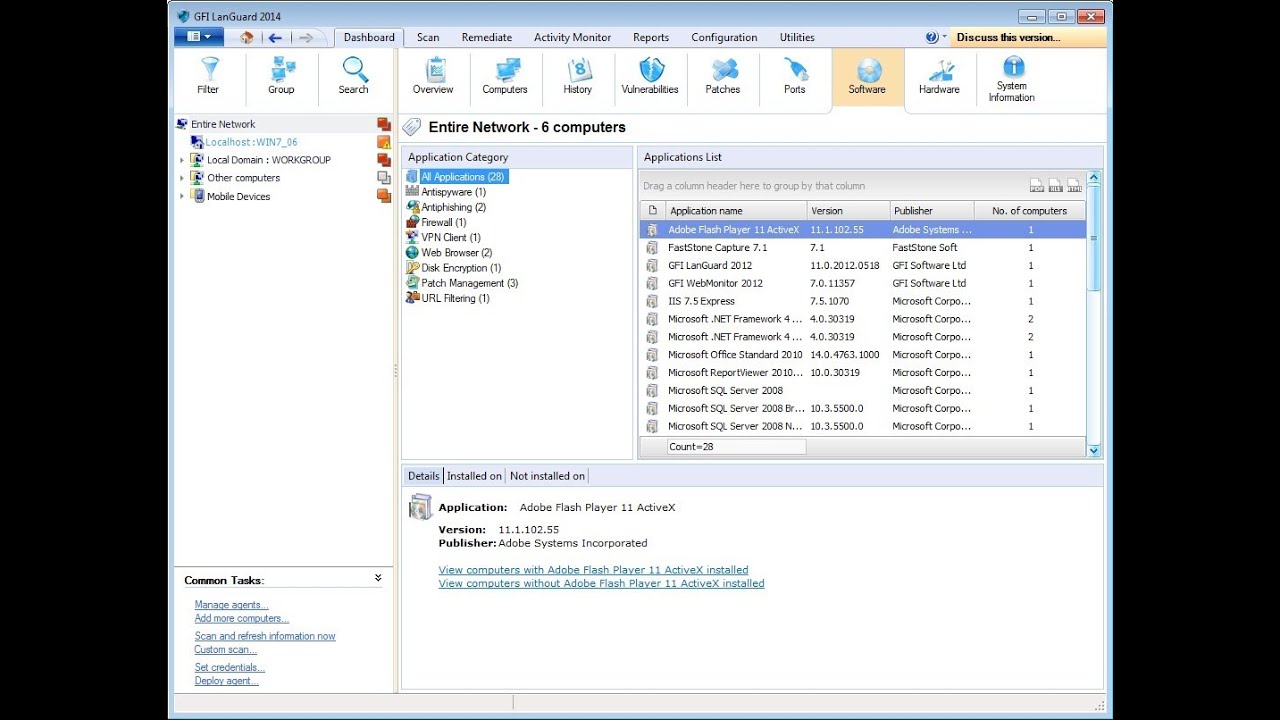Click the status icon beside Entire Network
This screenshot has height=720, width=1280.
coord(383,124)
